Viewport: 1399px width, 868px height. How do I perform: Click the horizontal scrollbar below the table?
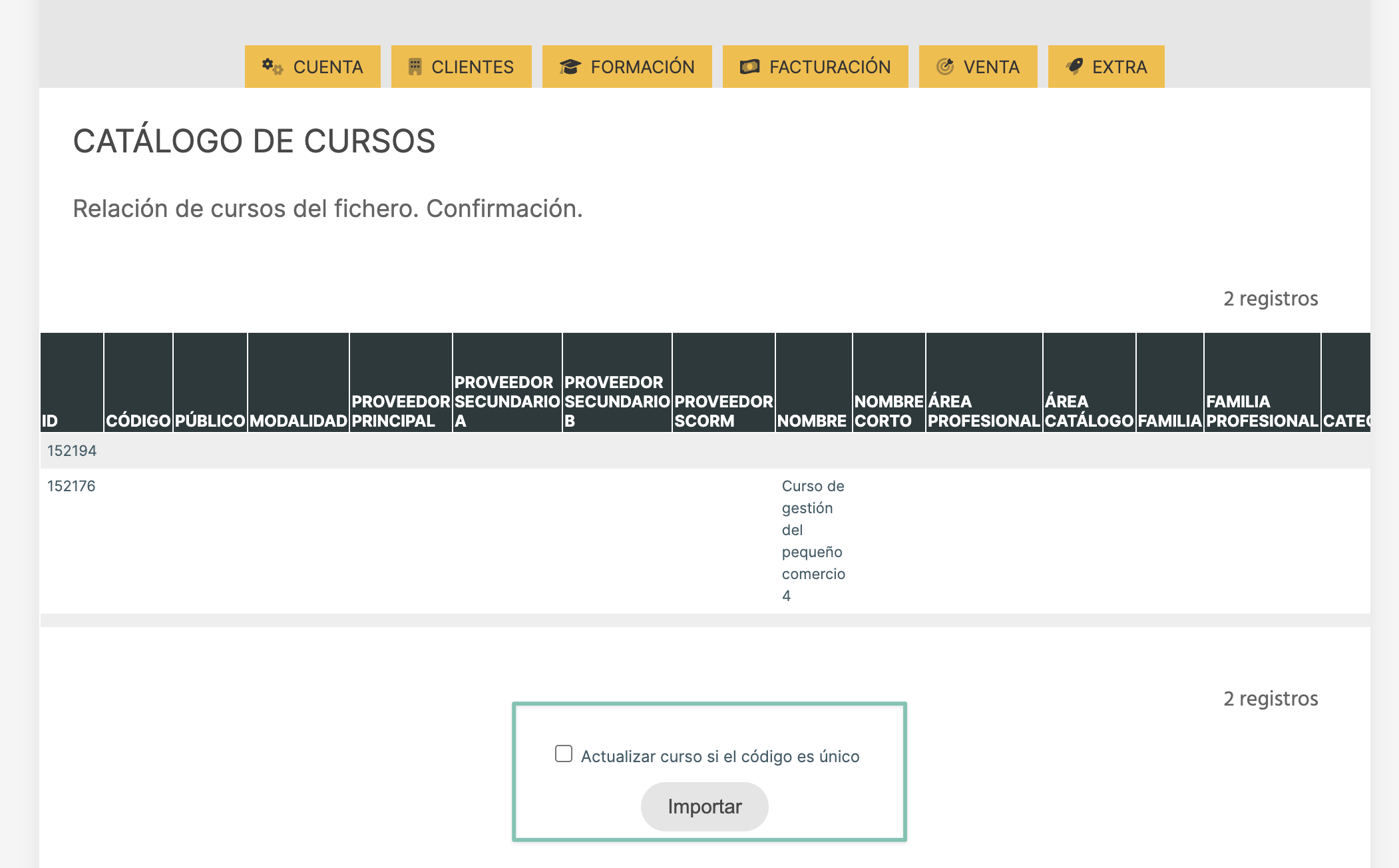click(705, 620)
